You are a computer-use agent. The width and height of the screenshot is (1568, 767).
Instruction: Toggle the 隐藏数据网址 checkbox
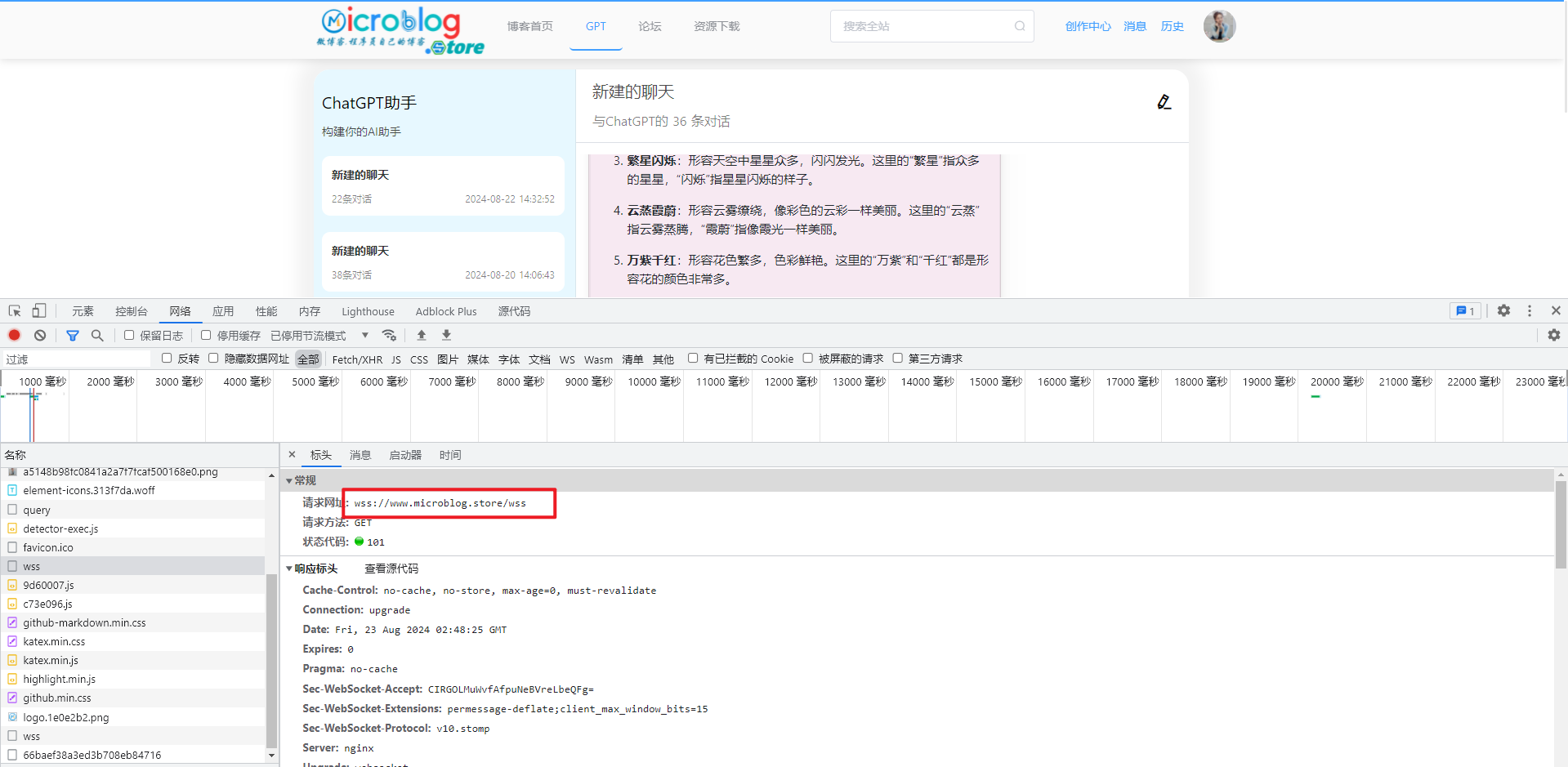(x=213, y=358)
